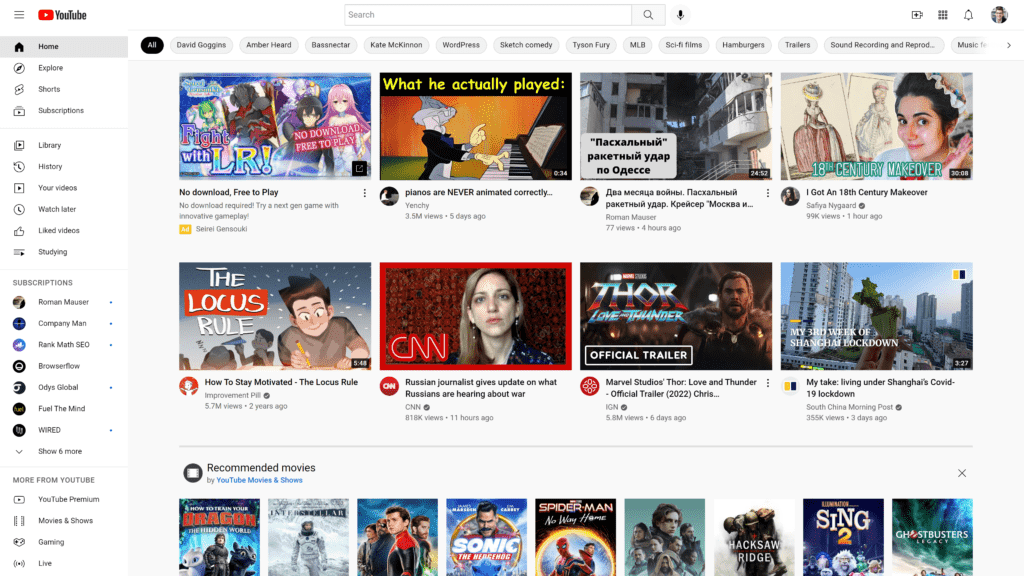Open the hamburger guide menu
Viewport: 1024px width, 576px height.
point(19,14)
